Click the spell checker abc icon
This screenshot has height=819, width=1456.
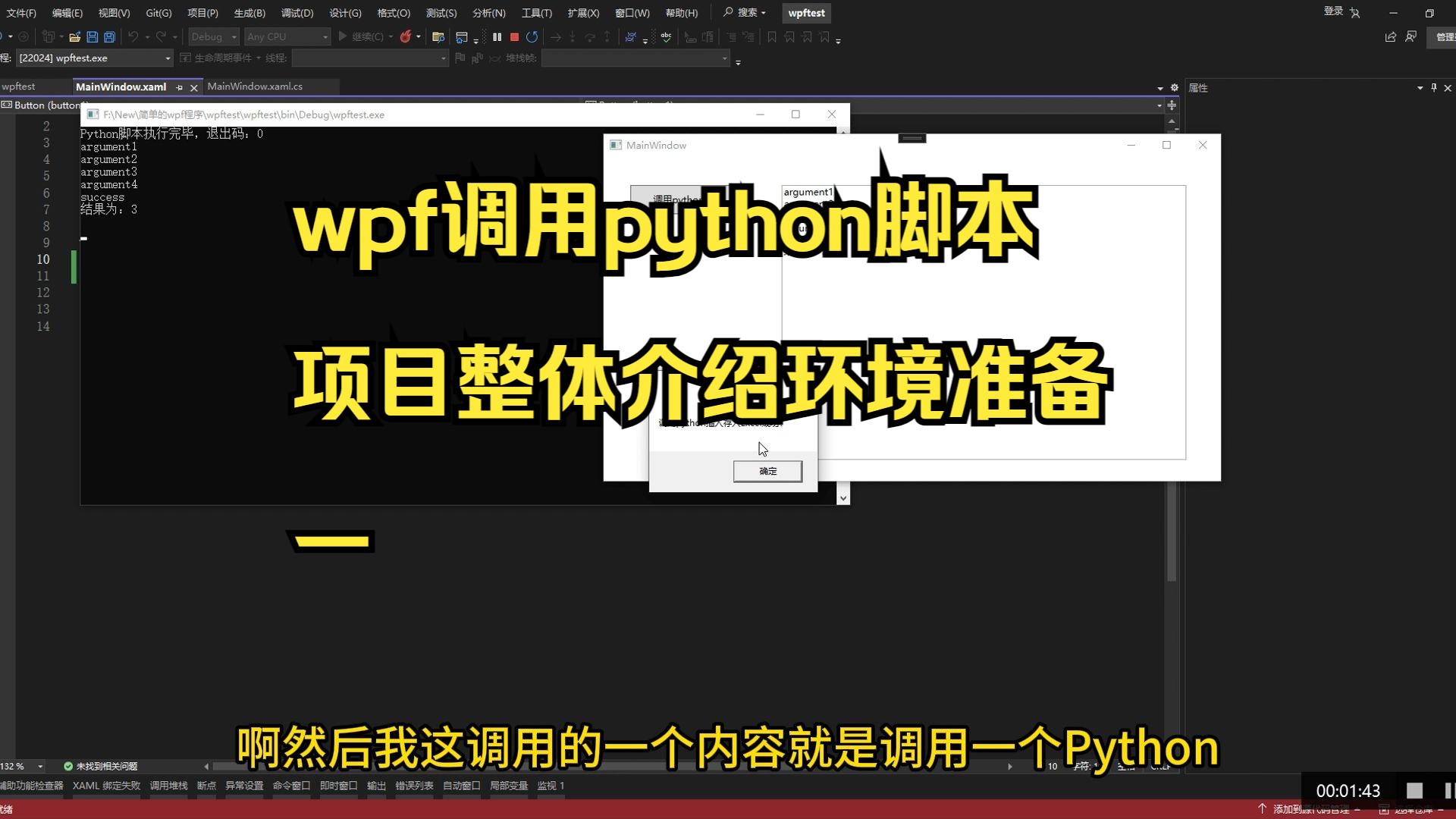click(x=666, y=36)
